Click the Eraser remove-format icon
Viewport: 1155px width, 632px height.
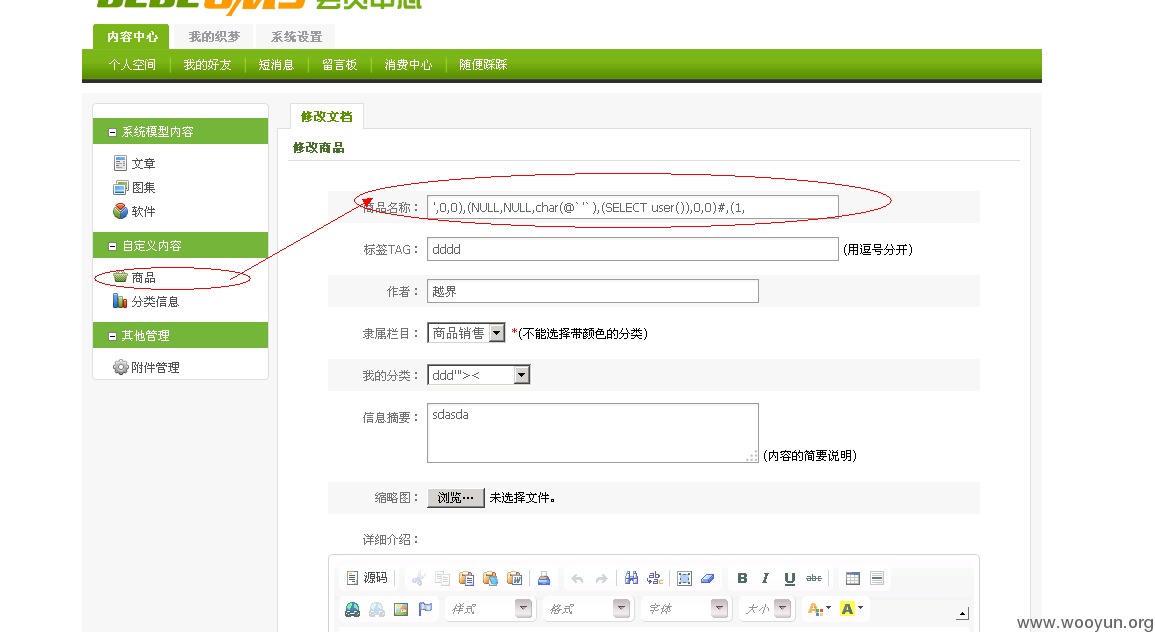coord(708,578)
